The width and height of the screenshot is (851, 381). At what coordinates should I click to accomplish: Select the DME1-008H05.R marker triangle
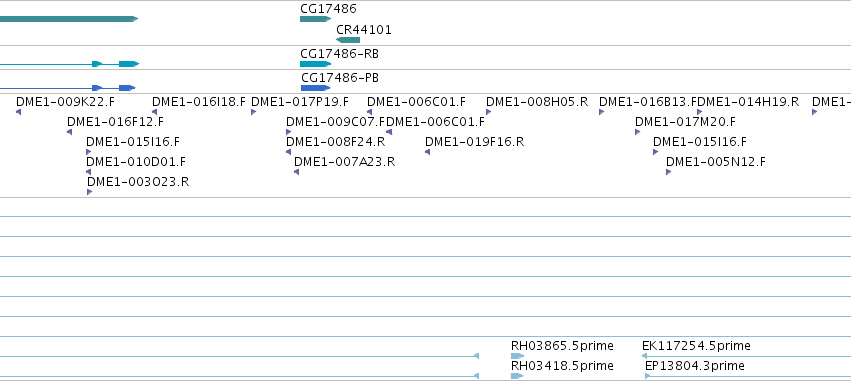pos(488,112)
